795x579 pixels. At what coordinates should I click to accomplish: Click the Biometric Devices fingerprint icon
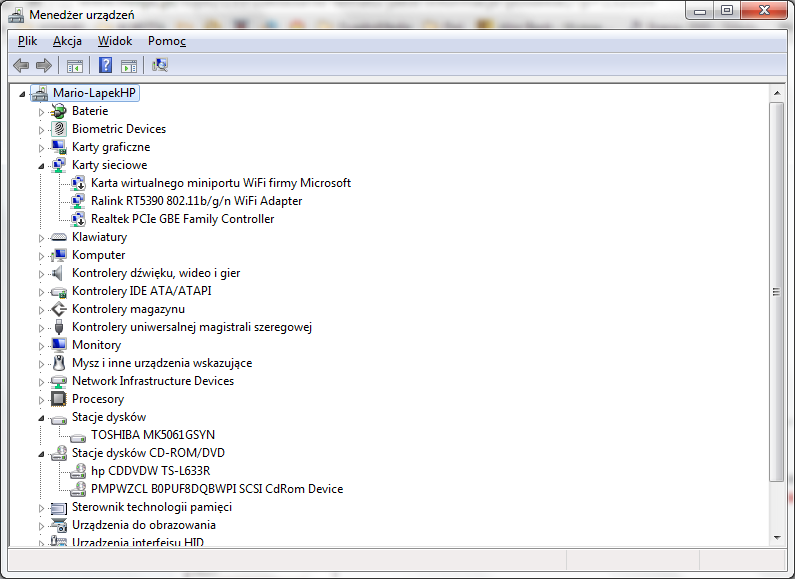coord(59,129)
